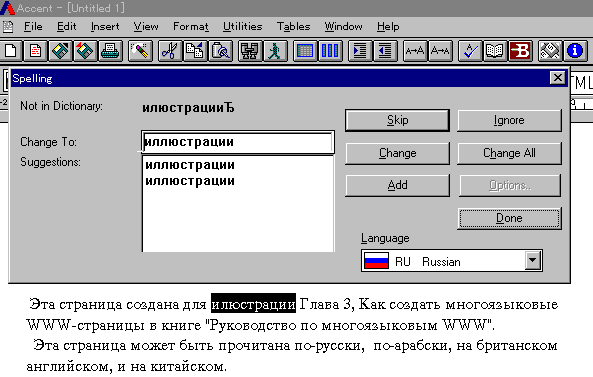Open the Edit menu
This screenshot has width=593, height=377.
[67, 26]
